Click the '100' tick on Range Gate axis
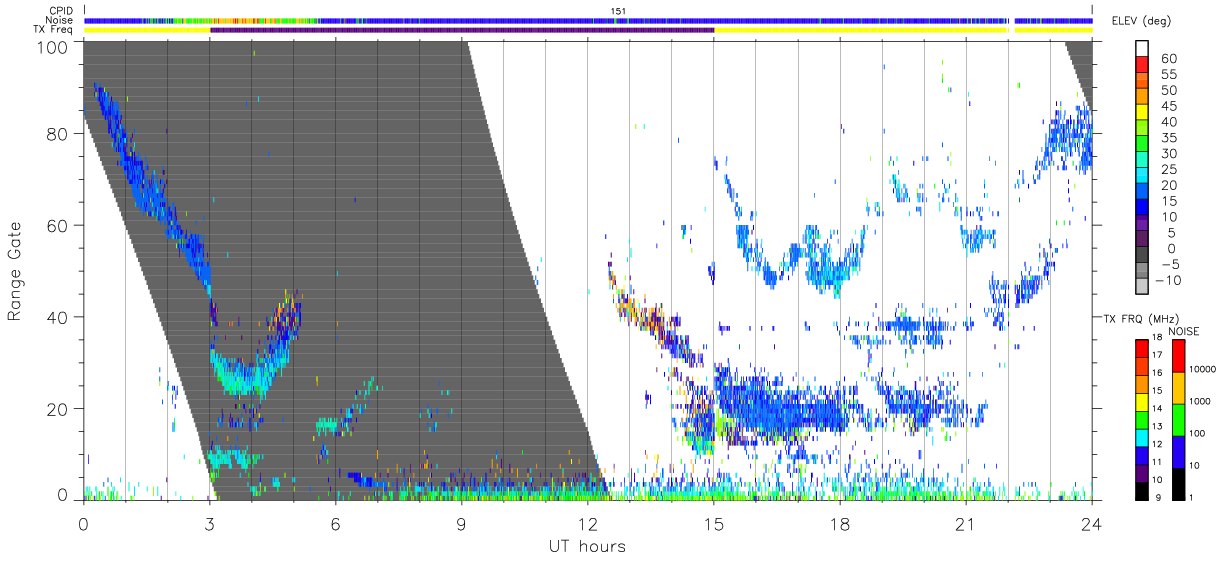 point(54,46)
